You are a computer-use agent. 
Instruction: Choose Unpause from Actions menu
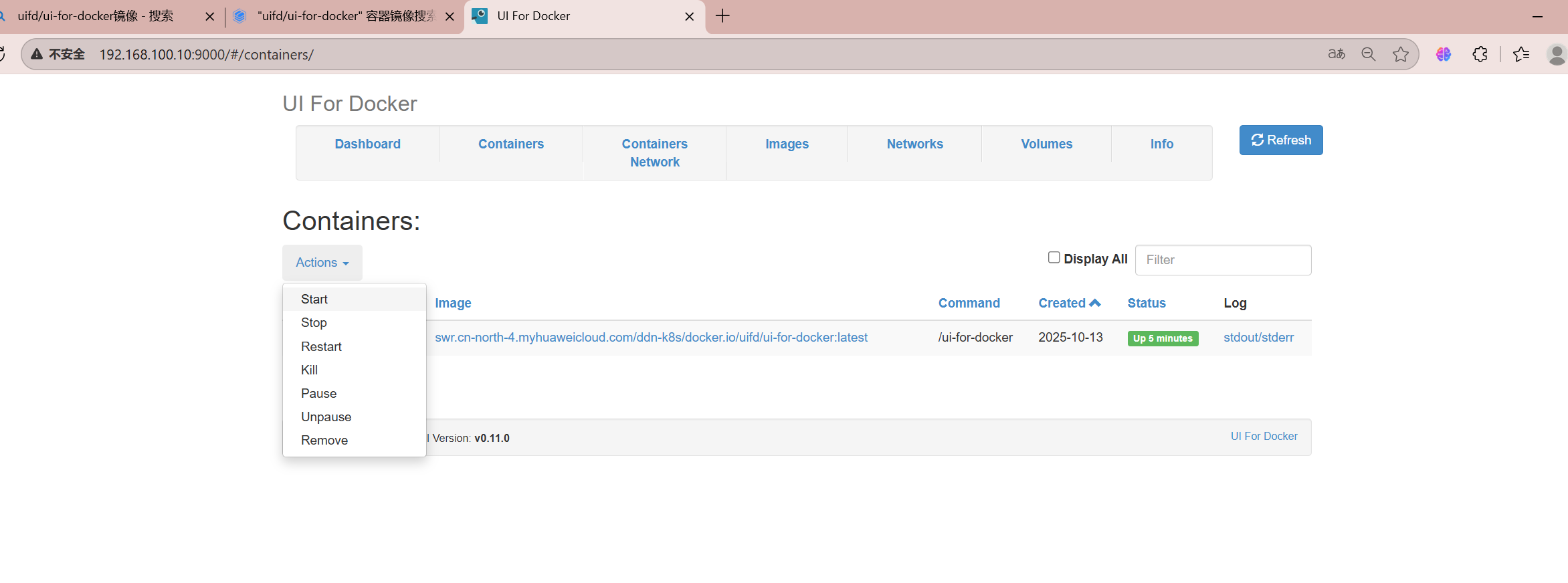[354, 417]
